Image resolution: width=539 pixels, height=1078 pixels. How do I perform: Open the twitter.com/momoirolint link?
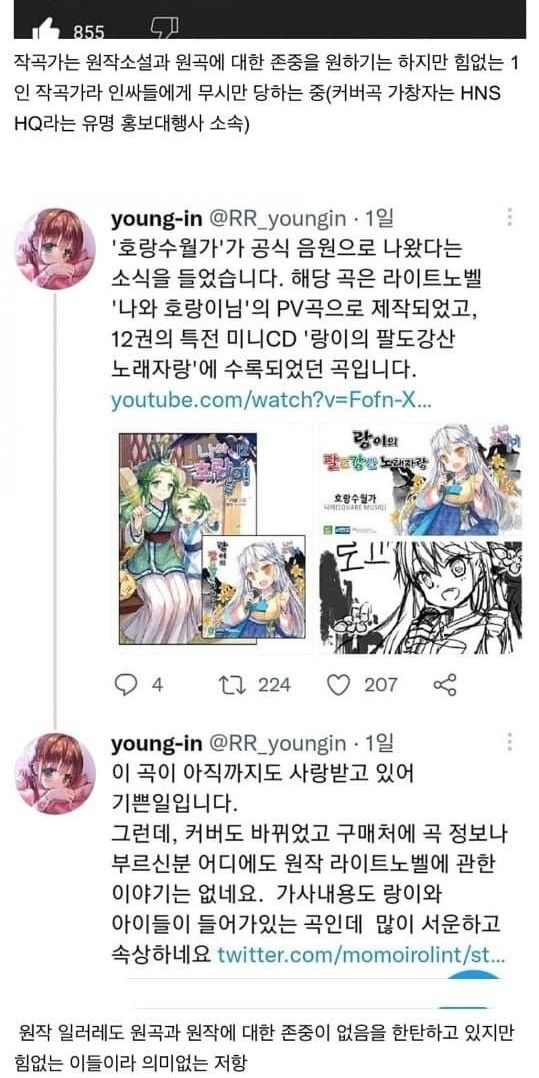pyautogui.click(x=361, y=955)
